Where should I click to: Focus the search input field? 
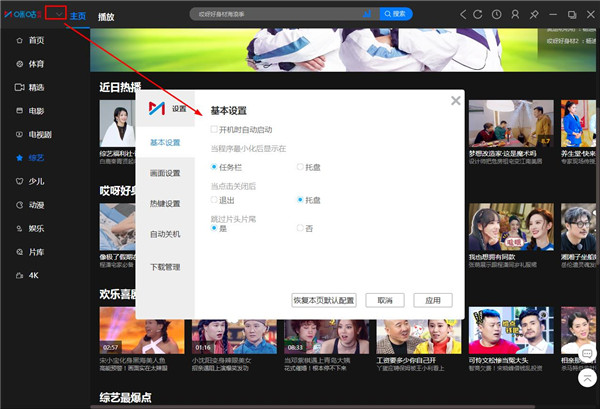pyautogui.click(x=279, y=14)
